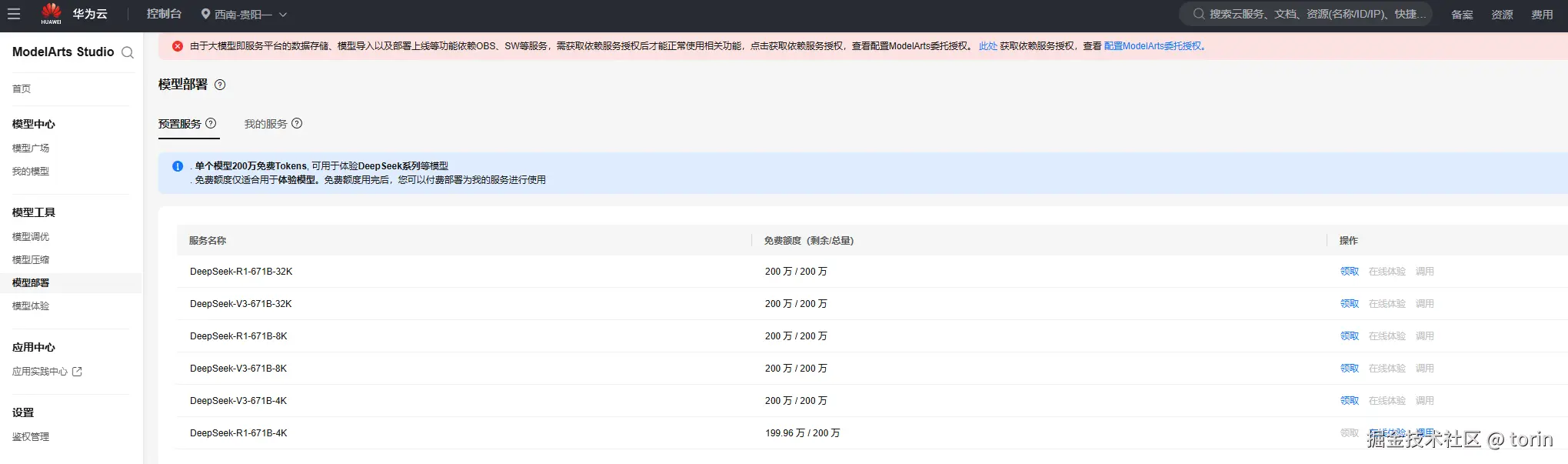Click the location pin icon
This screenshot has width=1568, height=464.
click(x=205, y=14)
